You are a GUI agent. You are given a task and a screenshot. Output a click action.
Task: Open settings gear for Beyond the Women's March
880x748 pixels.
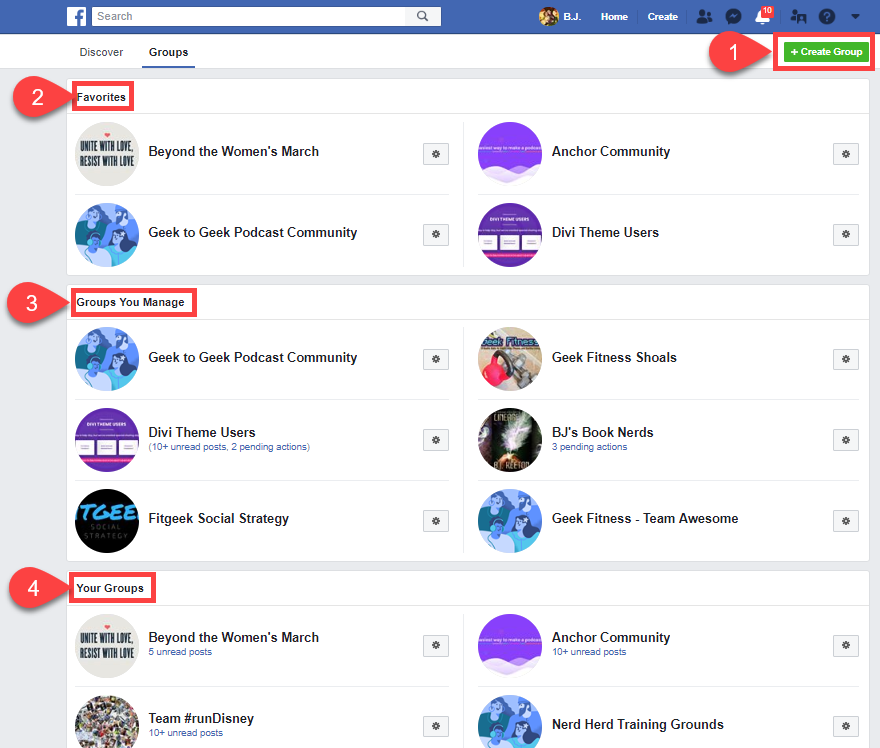tap(435, 154)
